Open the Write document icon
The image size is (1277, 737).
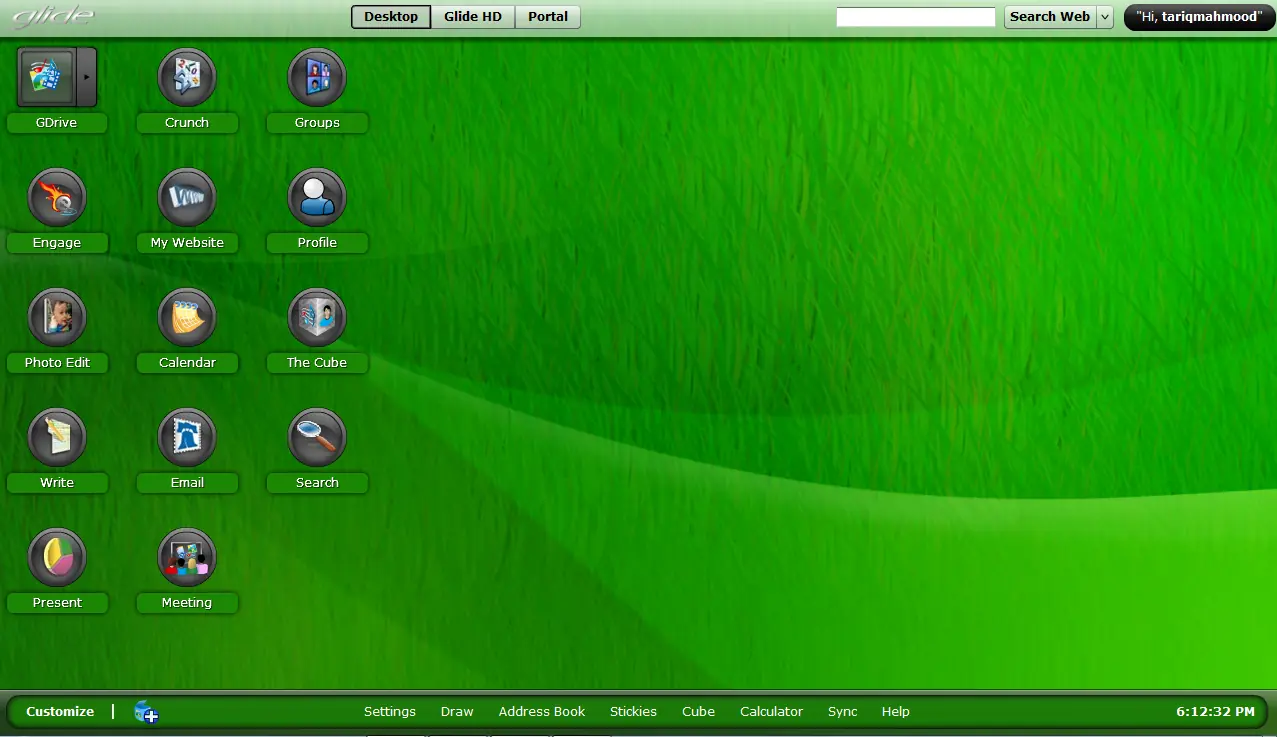tap(57, 437)
